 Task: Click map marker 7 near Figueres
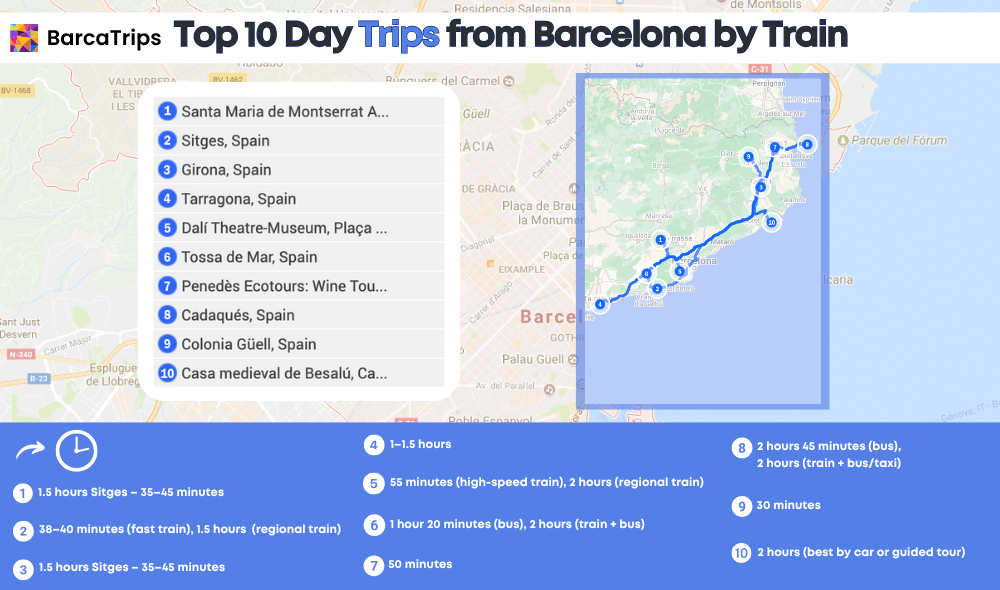click(774, 146)
